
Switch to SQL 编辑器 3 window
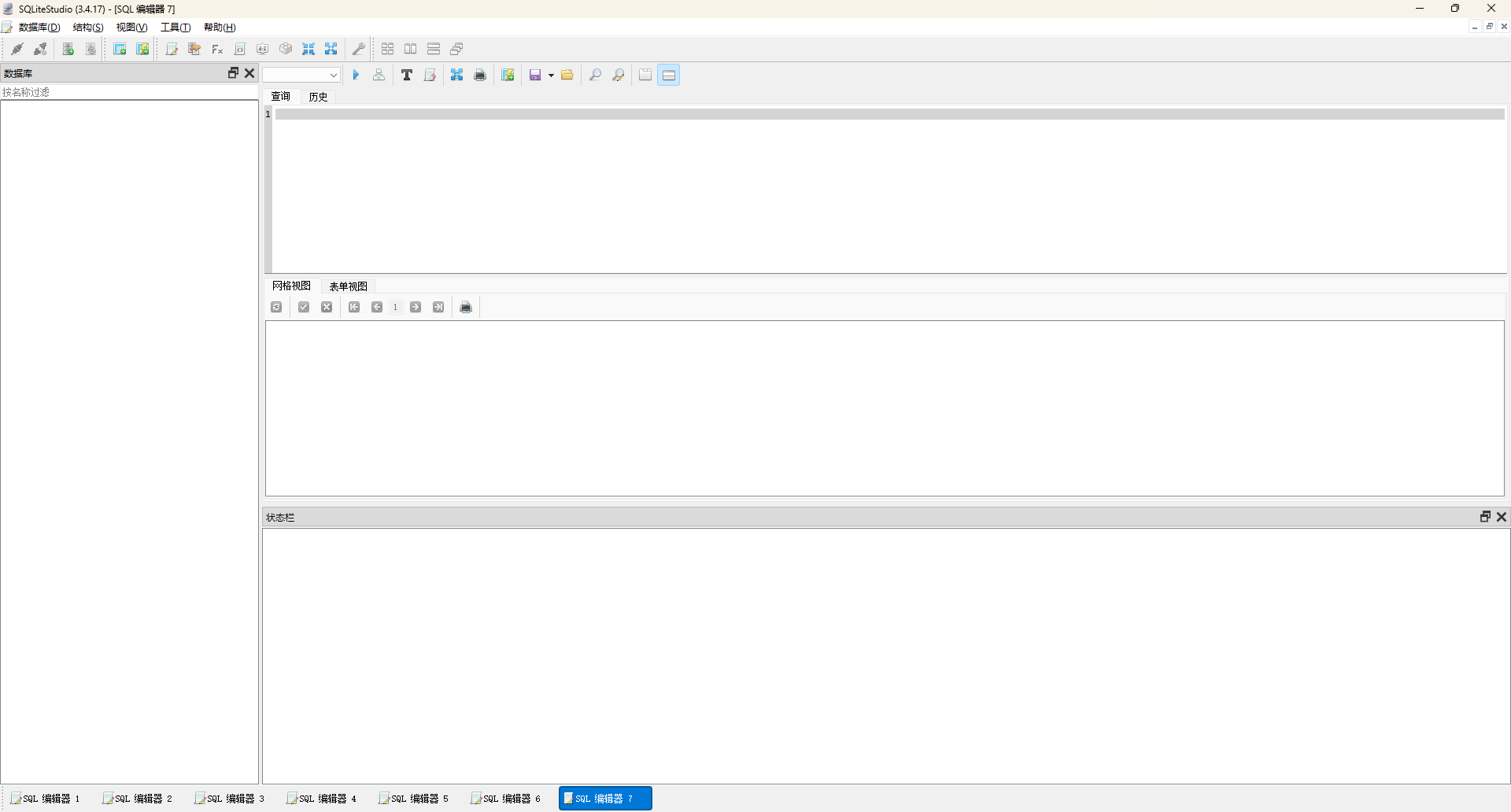coord(230,799)
